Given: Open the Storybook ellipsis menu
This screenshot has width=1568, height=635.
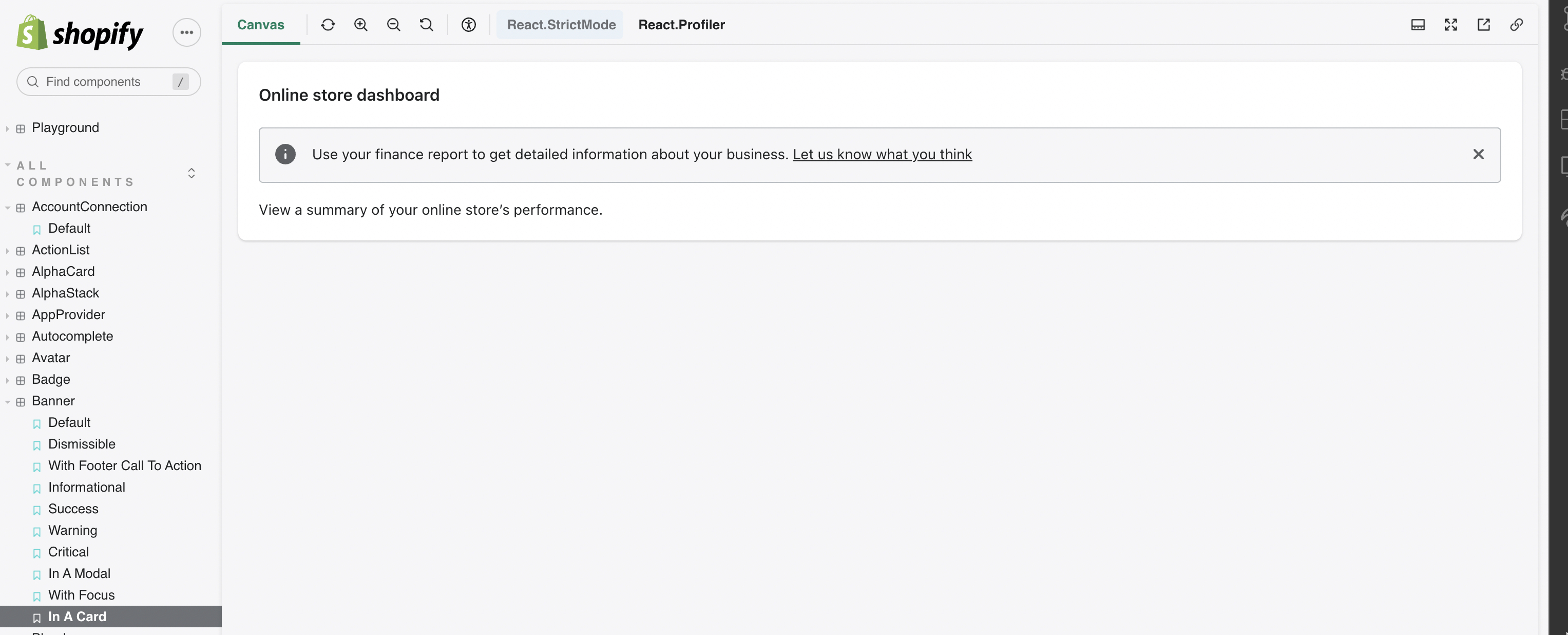Looking at the screenshot, I should click(186, 32).
